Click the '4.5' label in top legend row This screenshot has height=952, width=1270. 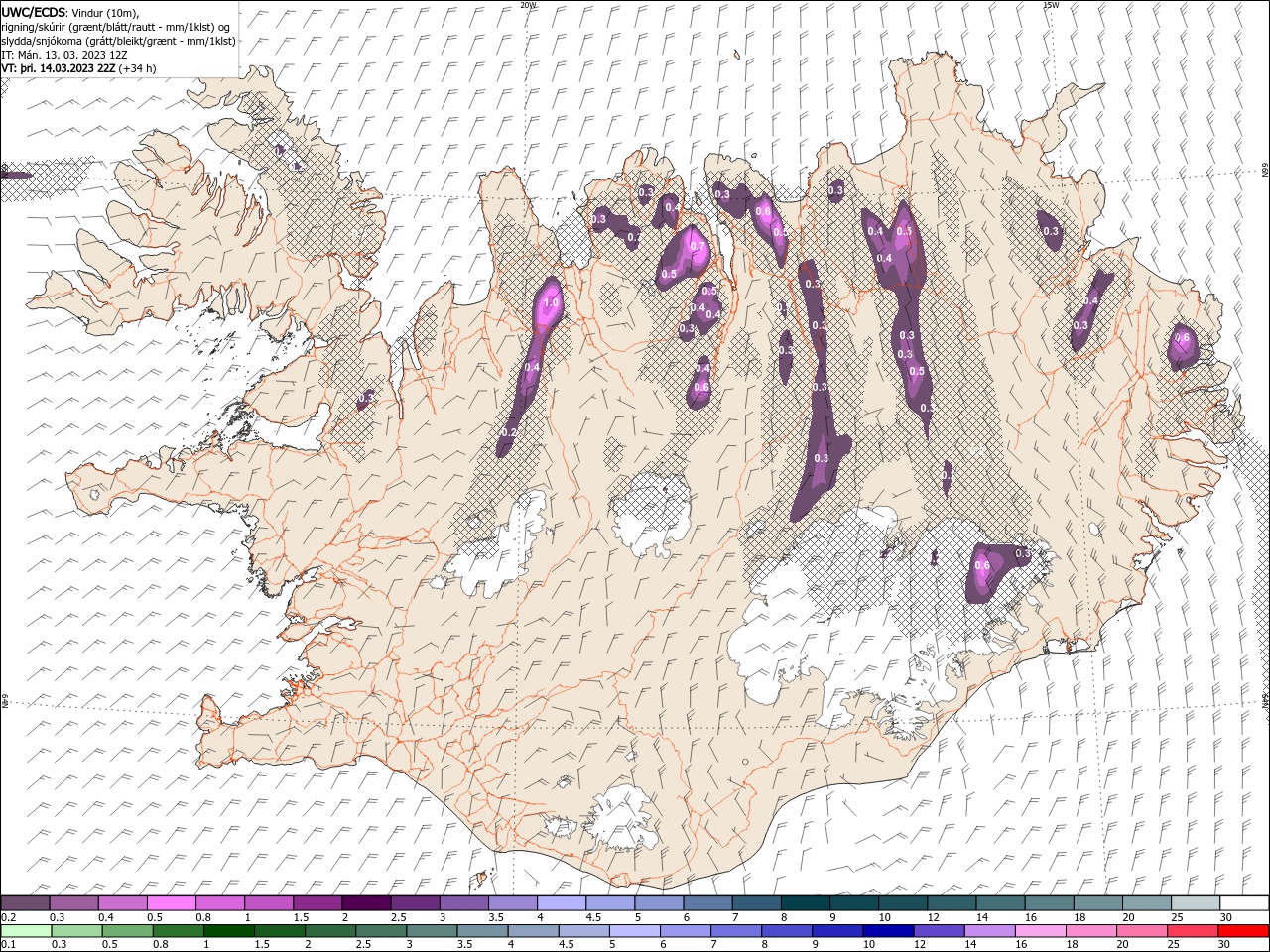(593, 917)
